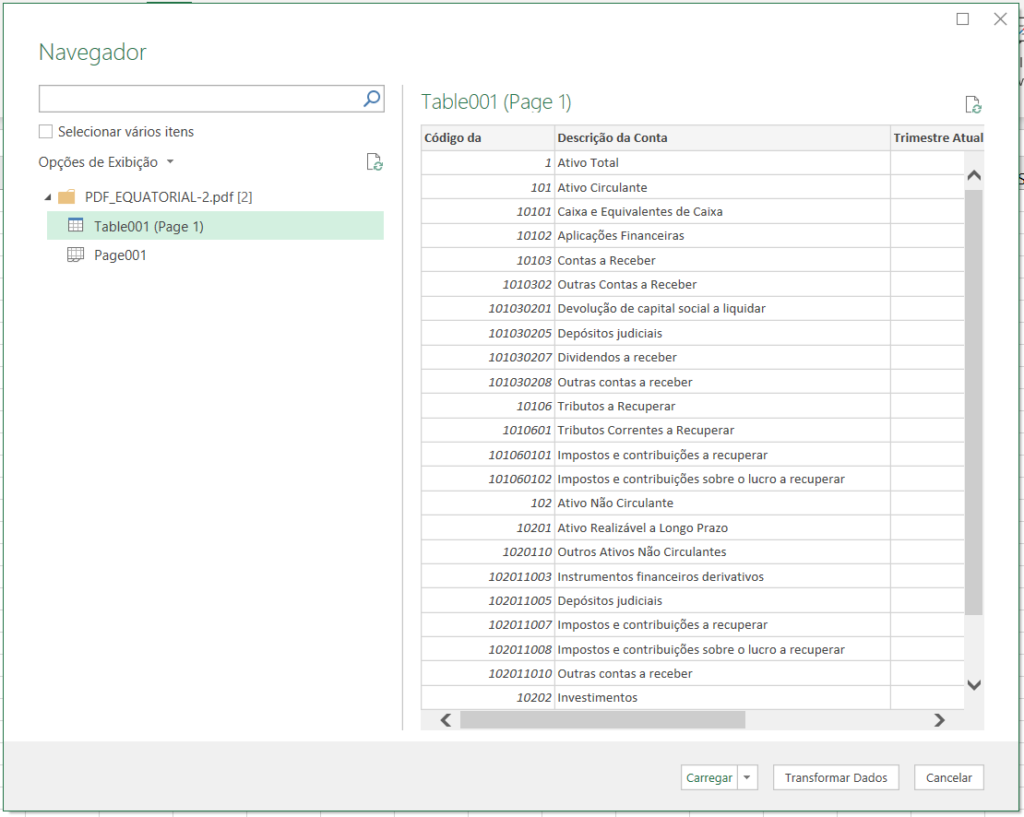Click the Contas a Receber cell

722,261
